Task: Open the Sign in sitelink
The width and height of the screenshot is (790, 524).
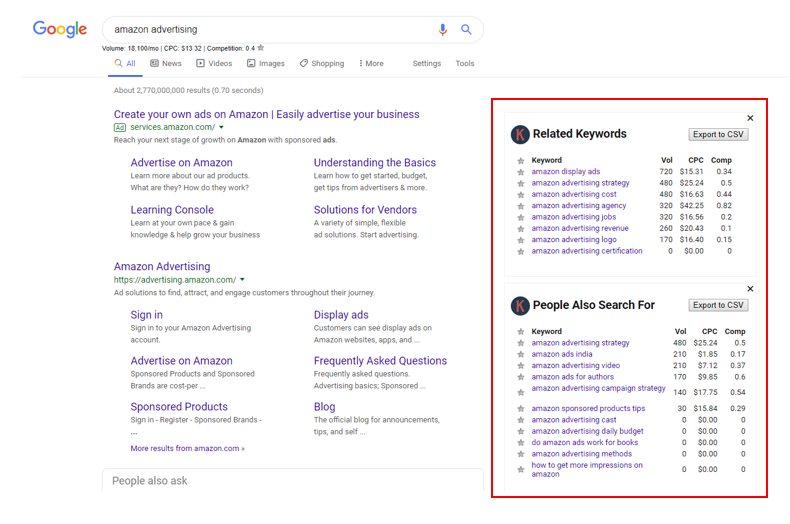Action: (147, 315)
